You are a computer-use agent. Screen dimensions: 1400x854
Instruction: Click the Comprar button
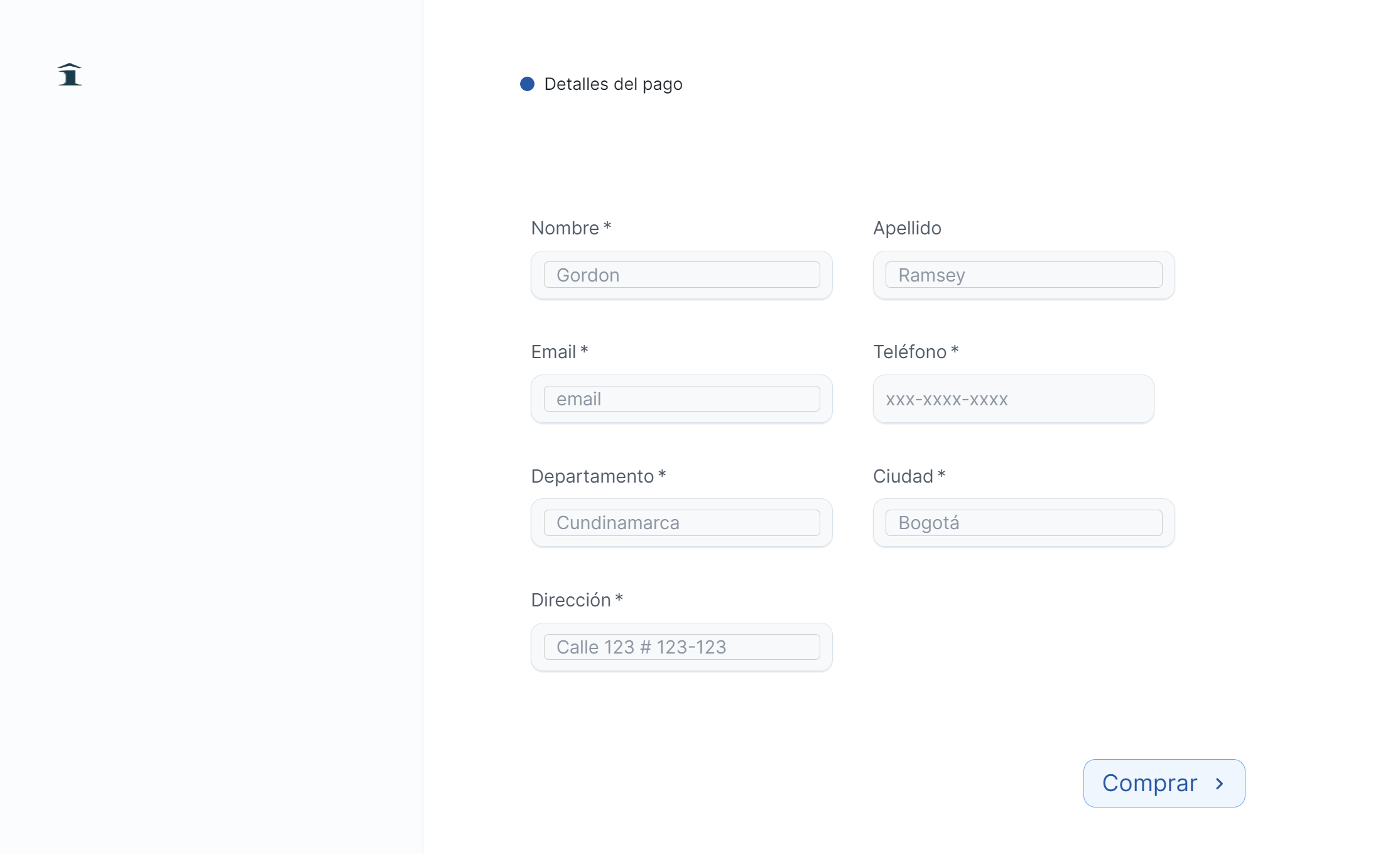coord(1164,783)
